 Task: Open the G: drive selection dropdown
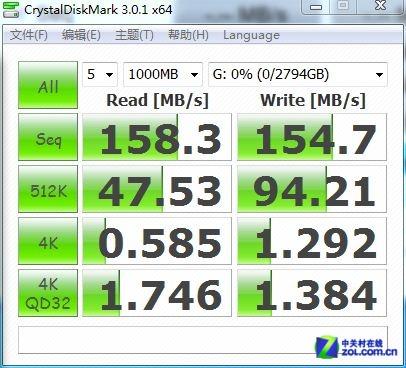[x=298, y=74]
